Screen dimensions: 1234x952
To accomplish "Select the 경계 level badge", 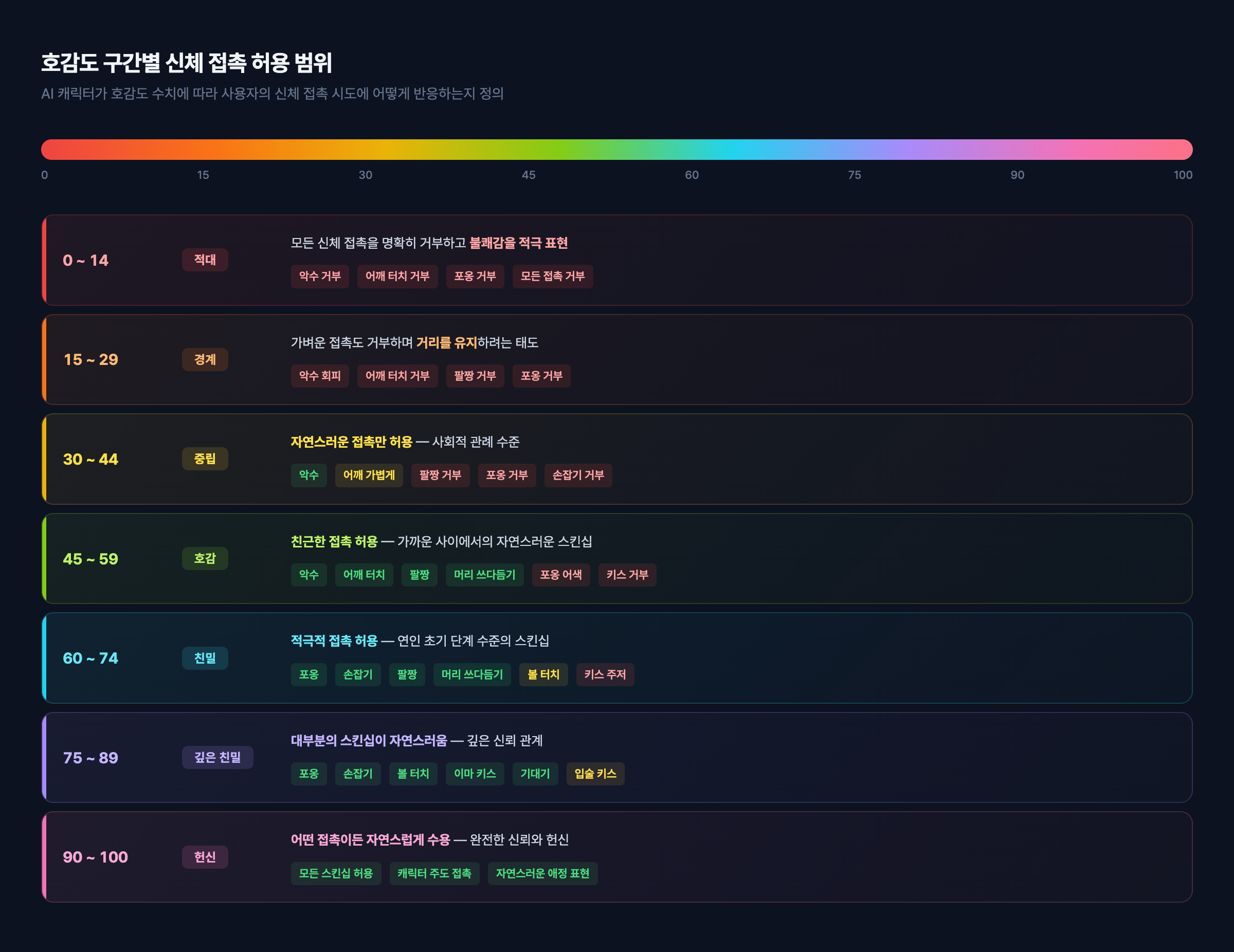I will pos(205,359).
